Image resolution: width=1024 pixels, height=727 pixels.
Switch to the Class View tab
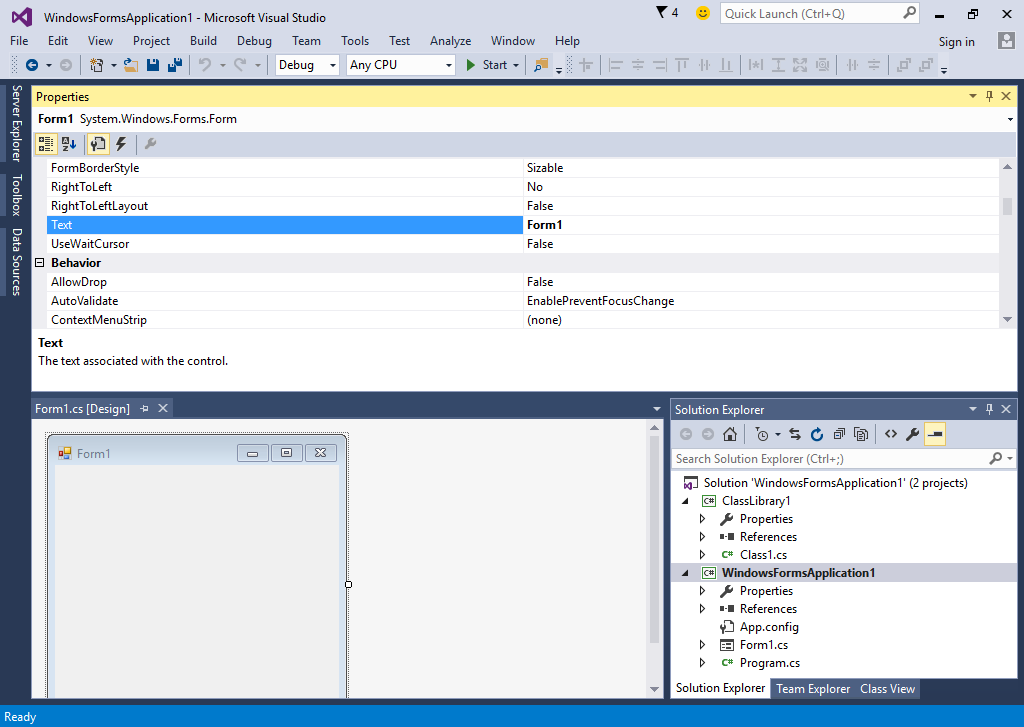(x=887, y=688)
